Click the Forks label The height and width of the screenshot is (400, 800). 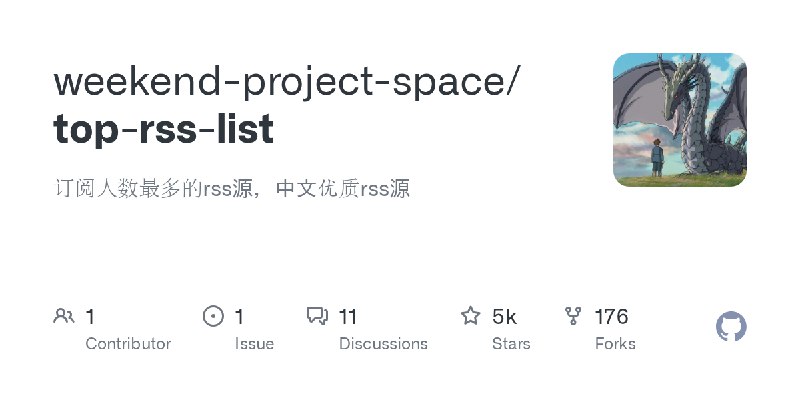coord(615,344)
